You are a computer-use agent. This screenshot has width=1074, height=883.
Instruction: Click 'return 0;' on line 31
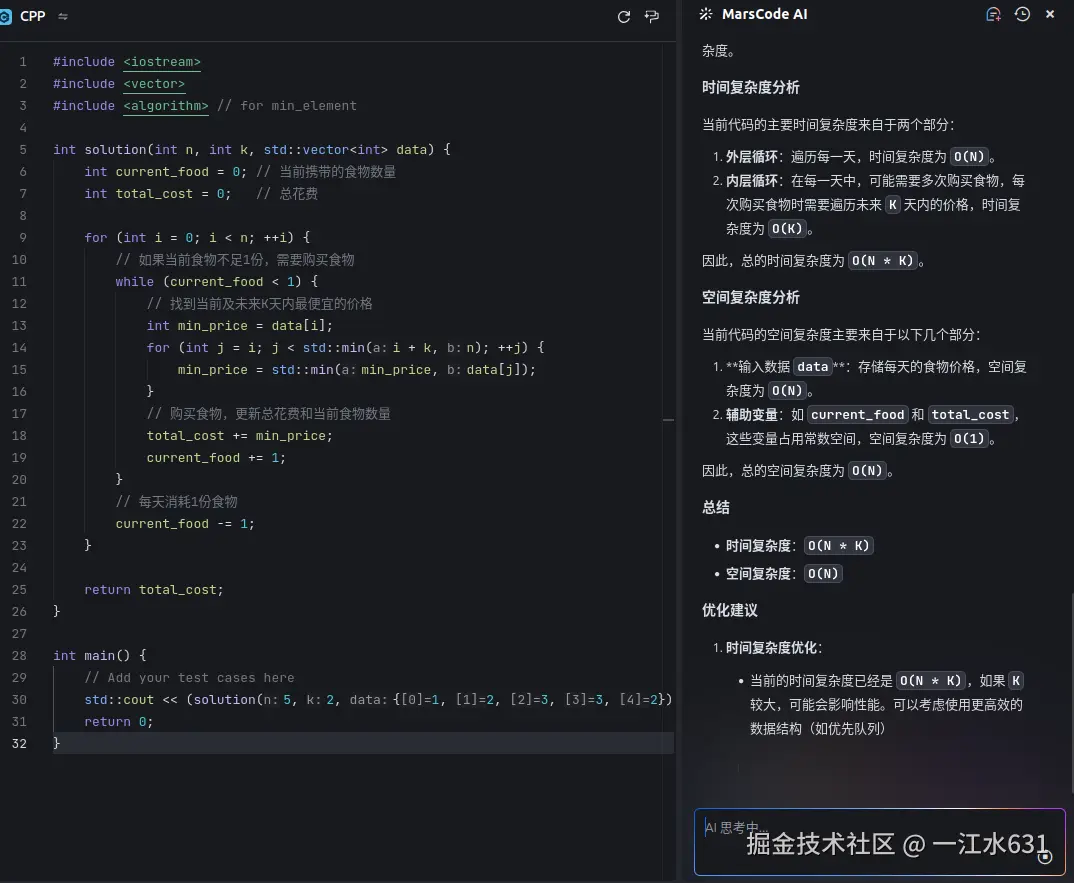point(118,721)
